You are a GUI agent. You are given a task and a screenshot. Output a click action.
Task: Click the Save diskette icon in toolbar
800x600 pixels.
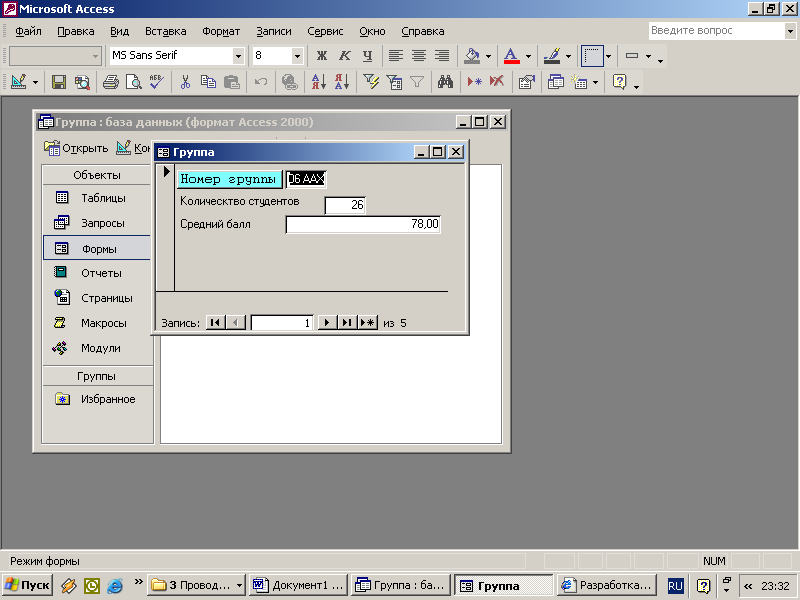point(59,82)
